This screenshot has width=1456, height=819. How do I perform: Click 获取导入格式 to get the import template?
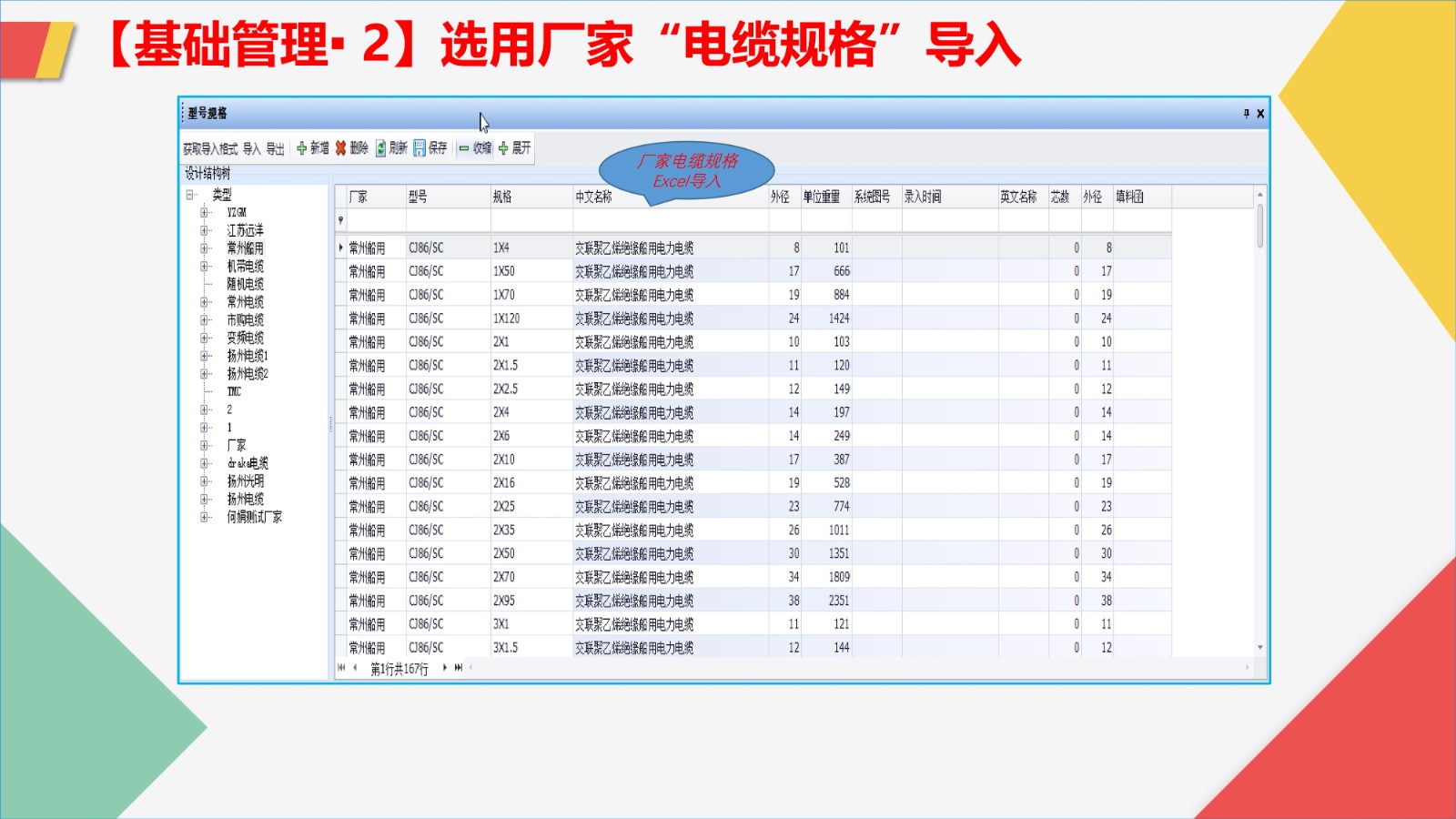click(x=210, y=149)
